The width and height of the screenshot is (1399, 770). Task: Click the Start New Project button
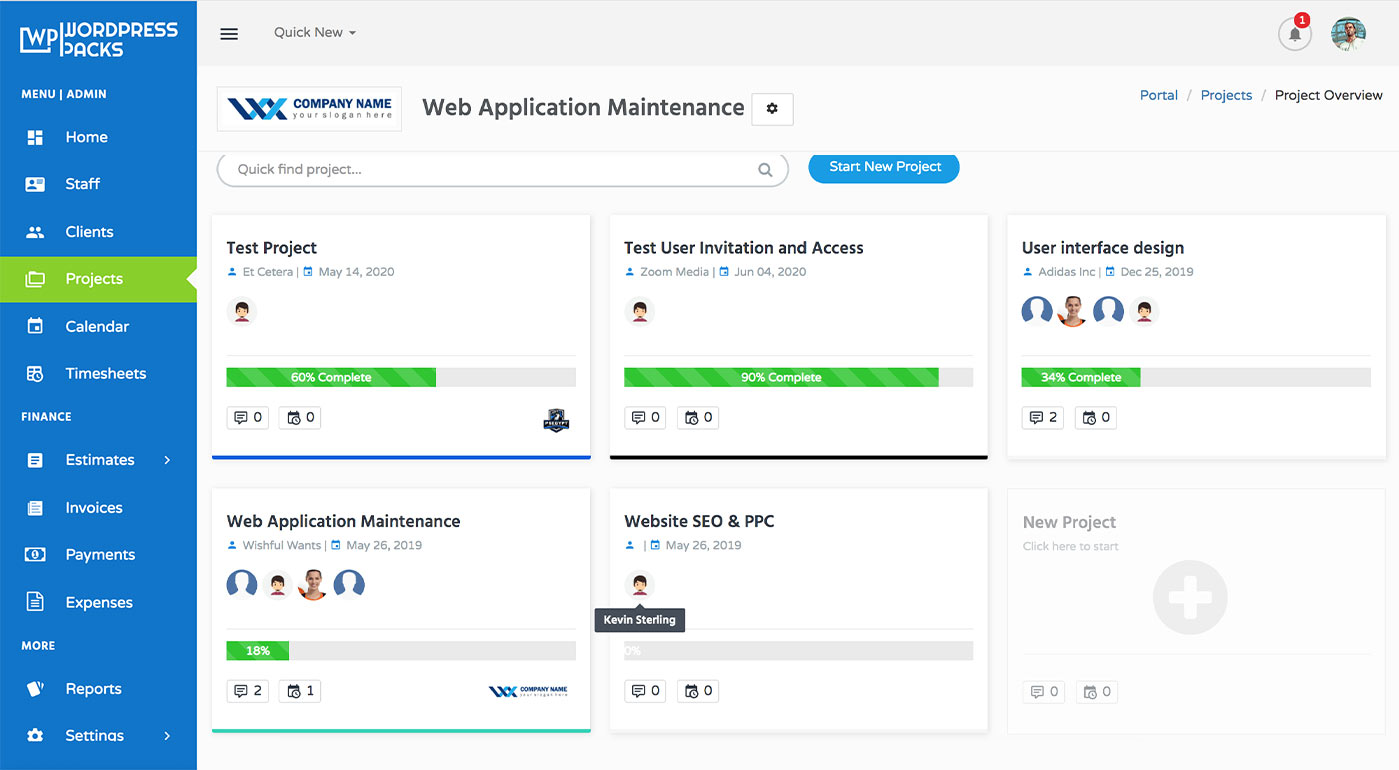[x=884, y=167]
